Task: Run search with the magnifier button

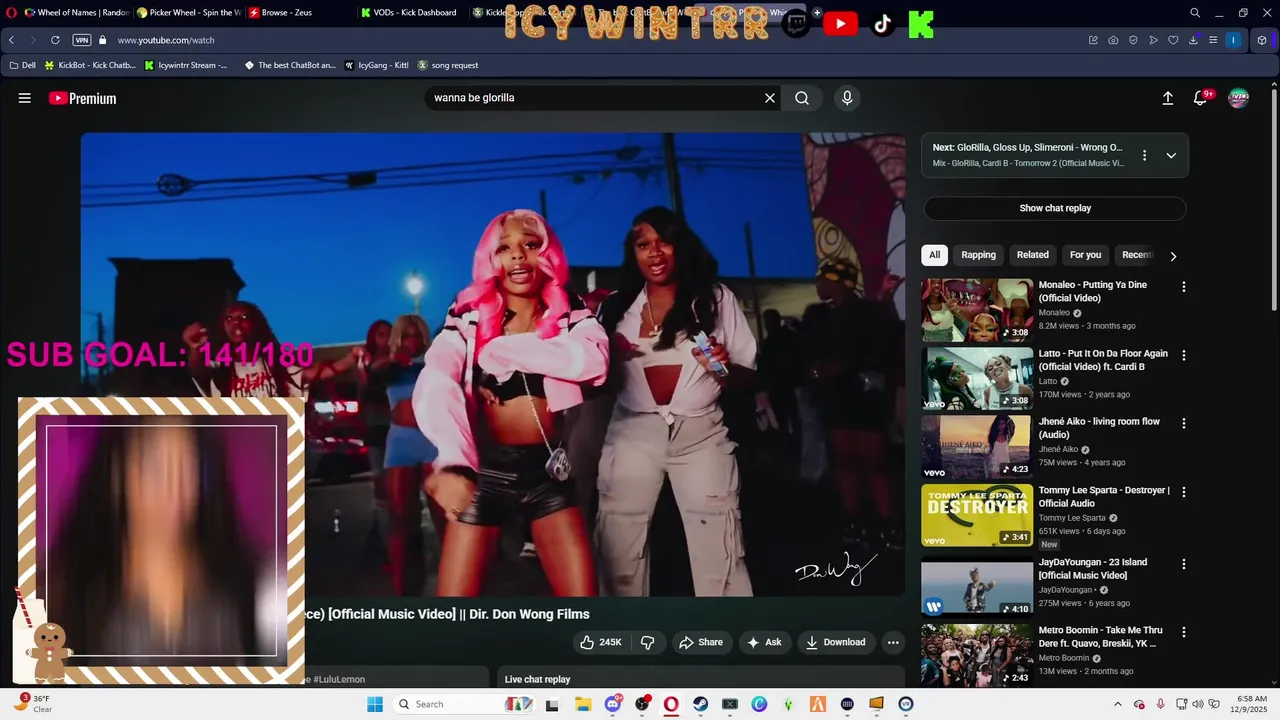Action: click(x=802, y=98)
